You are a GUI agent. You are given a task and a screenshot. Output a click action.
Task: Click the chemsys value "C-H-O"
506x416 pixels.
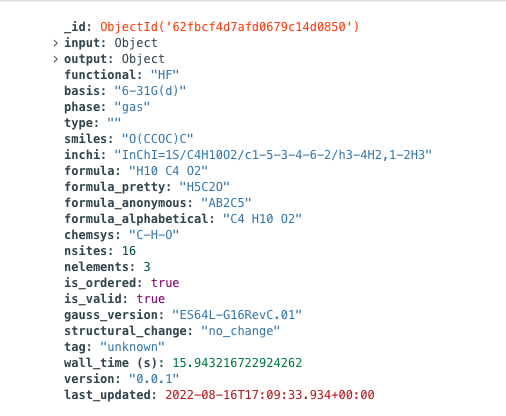[154, 235]
